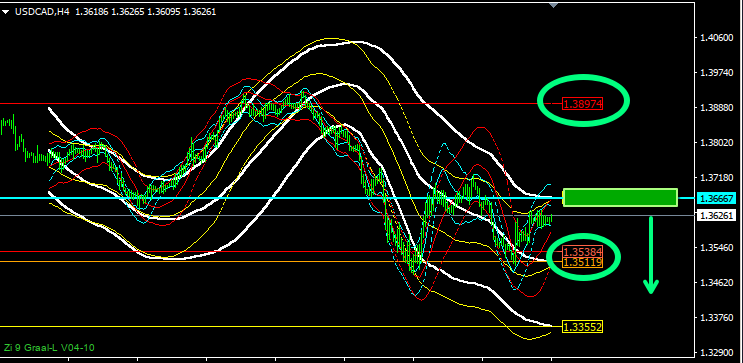This screenshot has height=363, width=743.
Task: Click 1.35460 on the price scale
Action: pyautogui.click(x=717, y=248)
